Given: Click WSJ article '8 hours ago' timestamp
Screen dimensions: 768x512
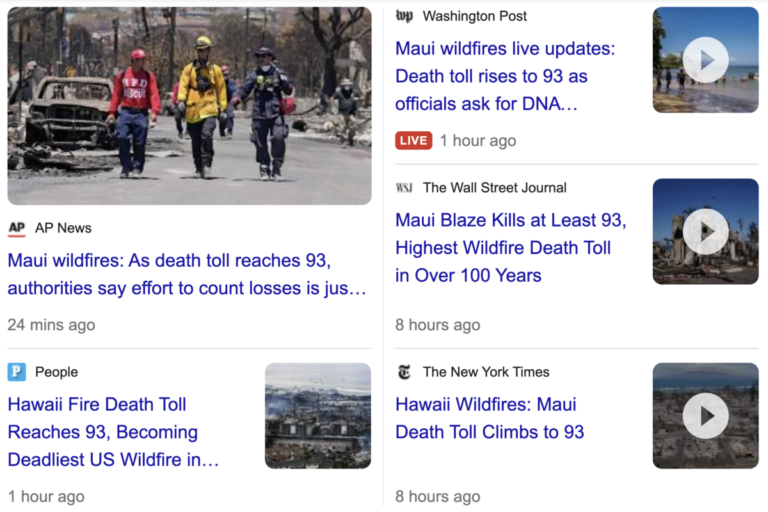Looking at the screenshot, I should coord(438,325).
